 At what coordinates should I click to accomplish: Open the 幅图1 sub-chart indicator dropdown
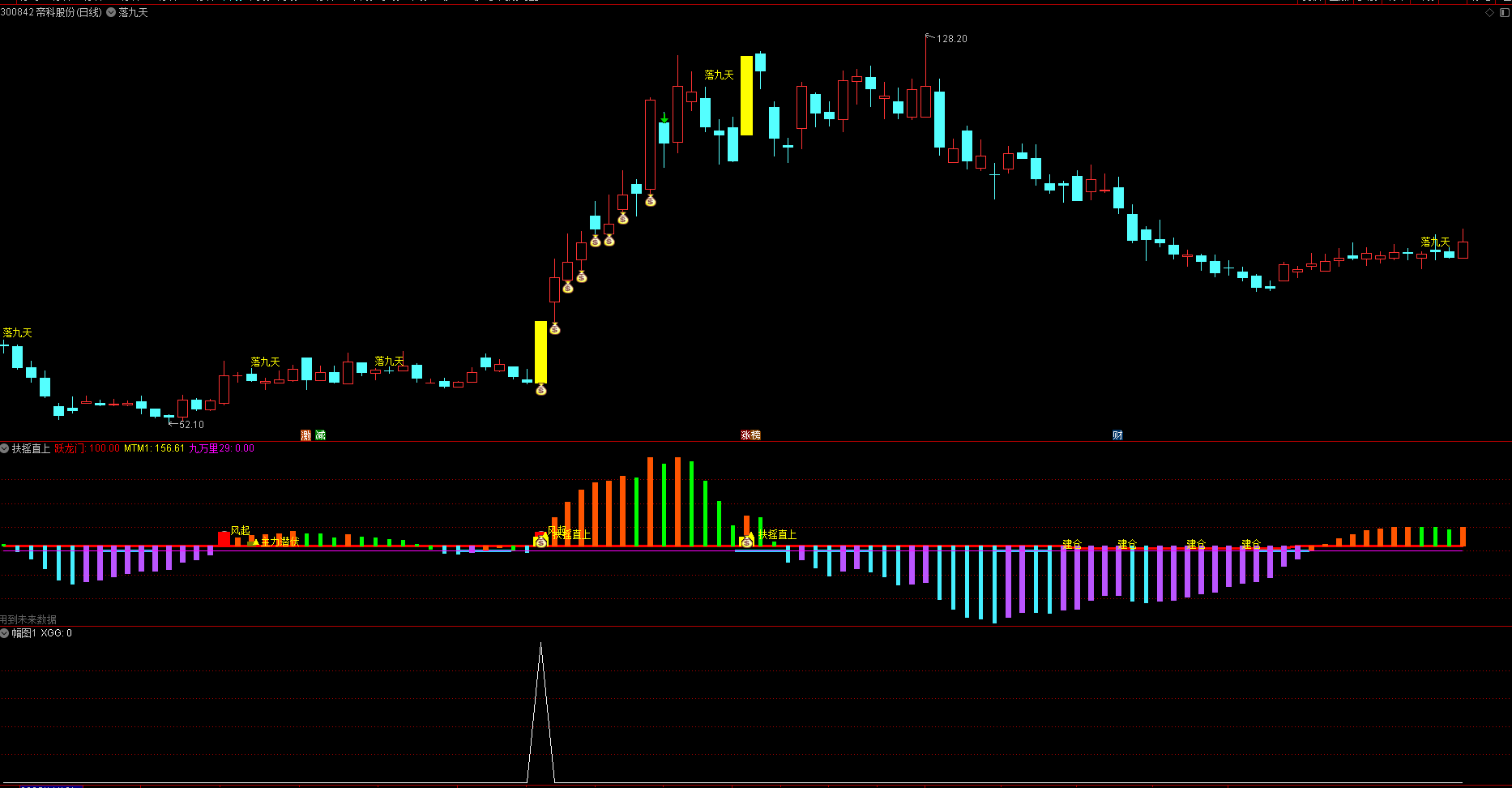coord(5,633)
